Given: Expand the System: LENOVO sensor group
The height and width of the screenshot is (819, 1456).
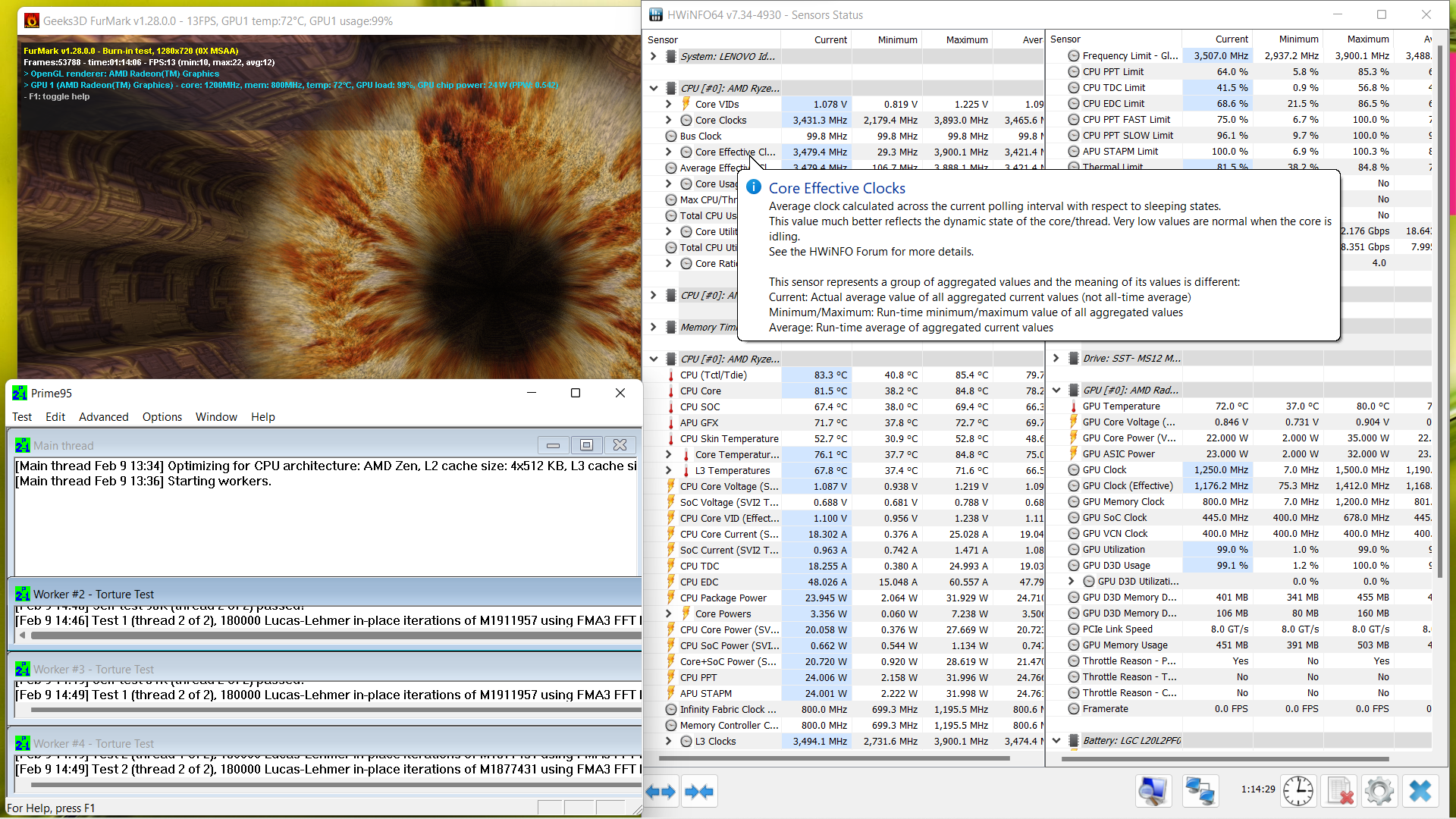Looking at the screenshot, I should click(x=654, y=56).
